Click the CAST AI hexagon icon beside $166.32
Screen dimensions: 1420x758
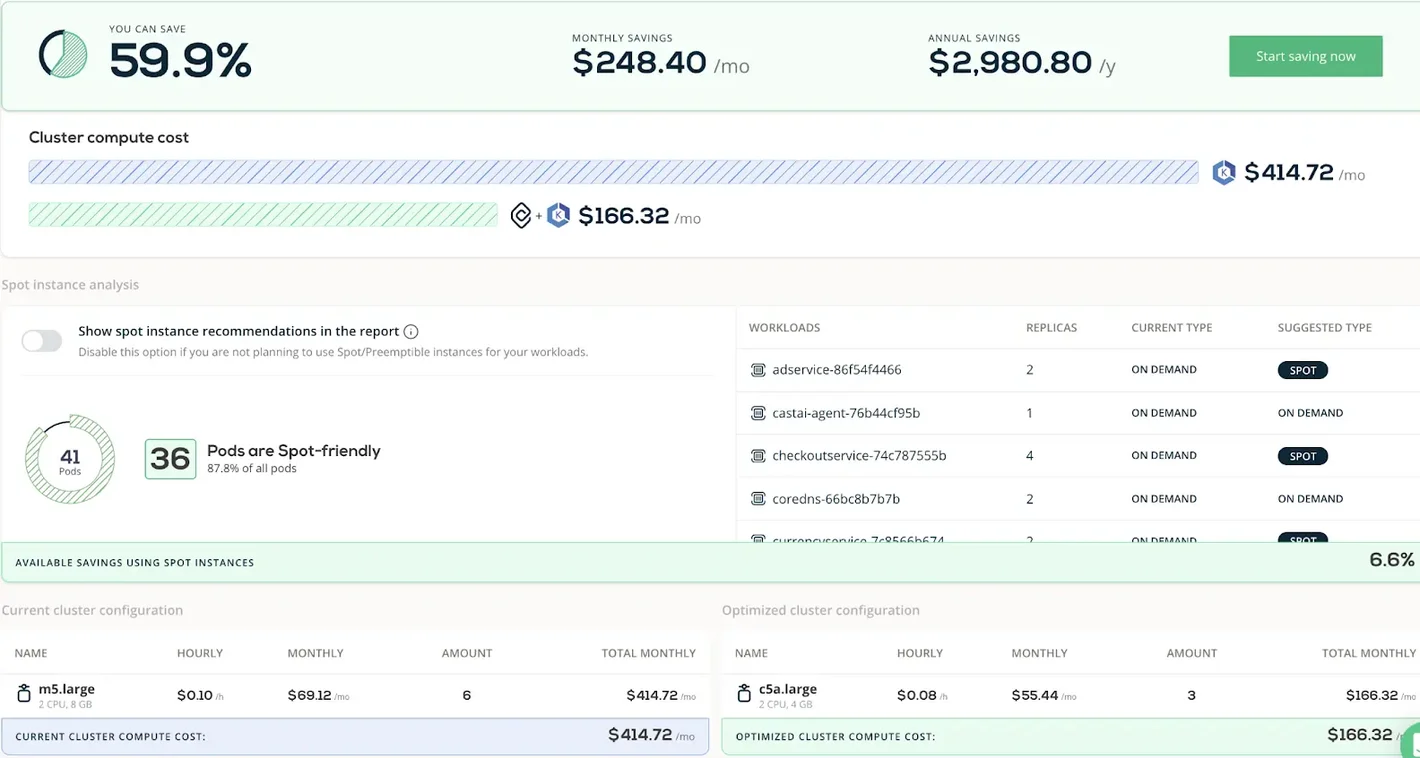tap(557, 214)
